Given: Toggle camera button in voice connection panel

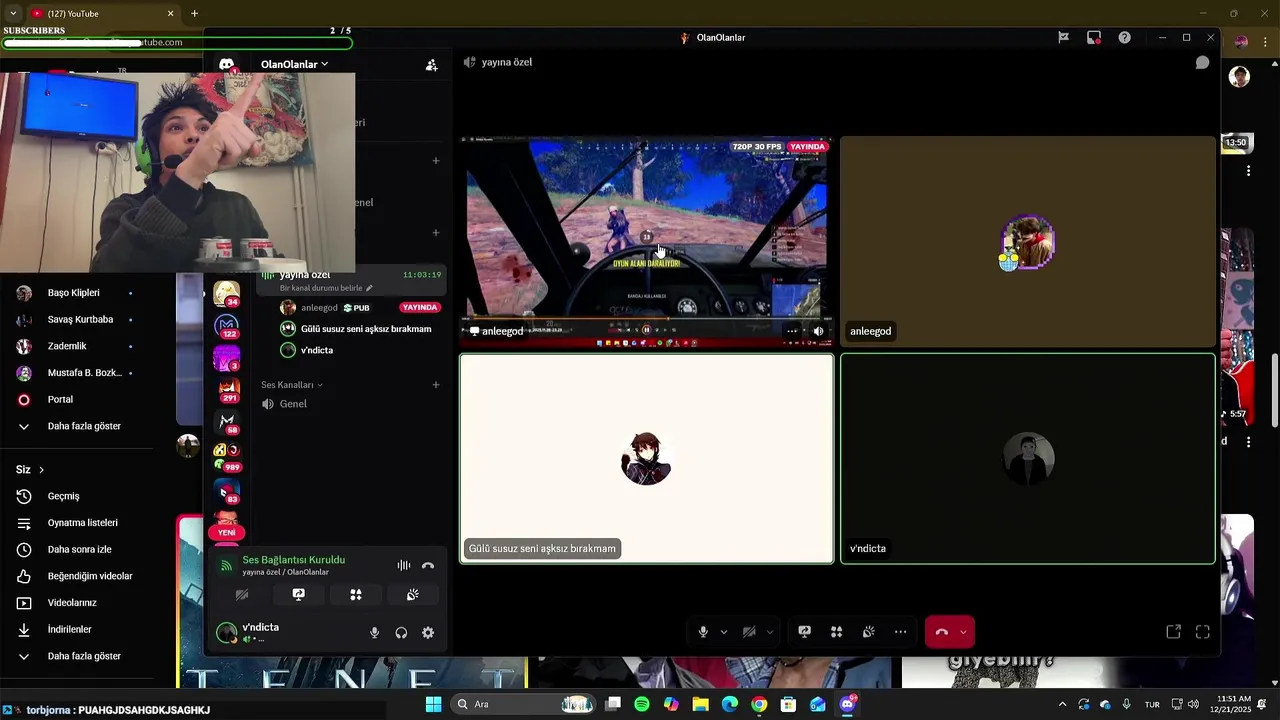Looking at the screenshot, I should coord(242,594).
